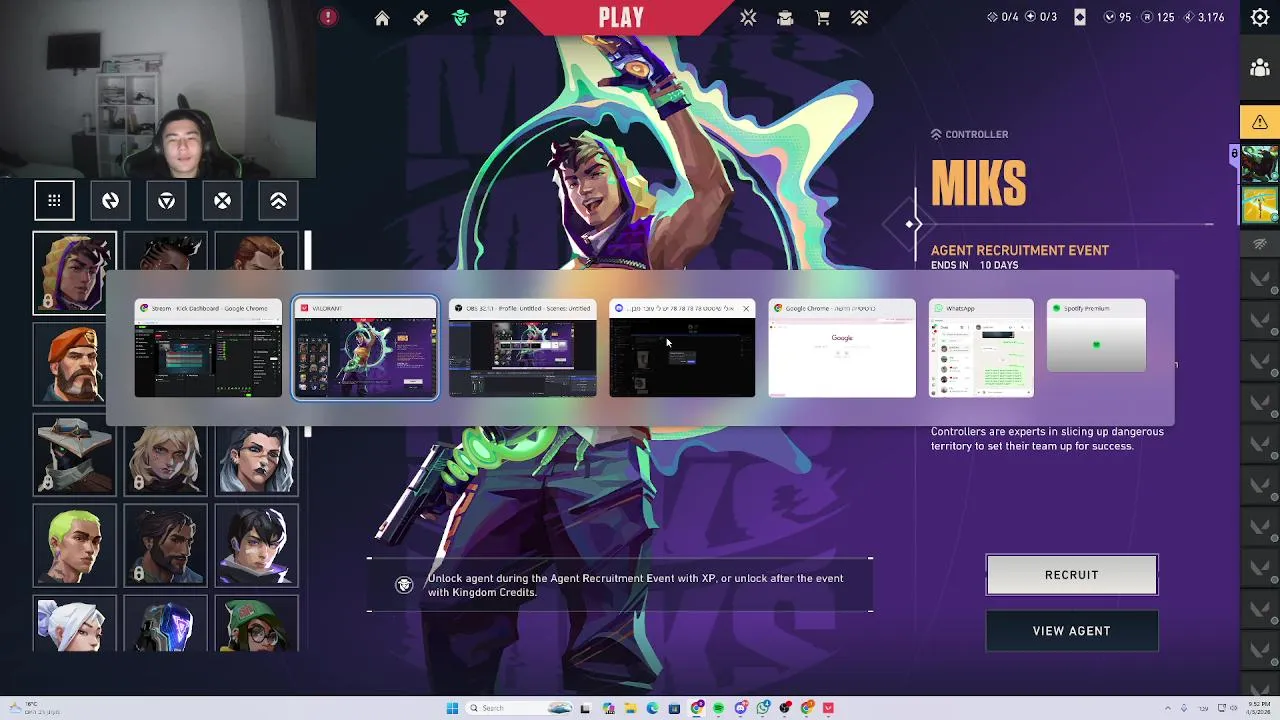Open the Collection icon beside the cart
This screenshot has height=720, width=1280.
click(785, 18)
